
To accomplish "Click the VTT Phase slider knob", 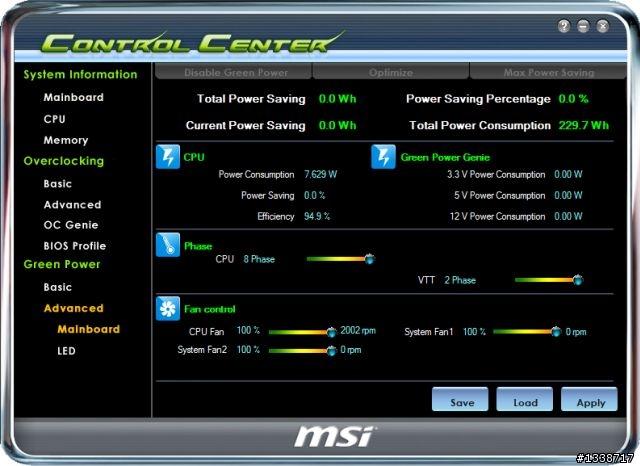I will [578, 280].
